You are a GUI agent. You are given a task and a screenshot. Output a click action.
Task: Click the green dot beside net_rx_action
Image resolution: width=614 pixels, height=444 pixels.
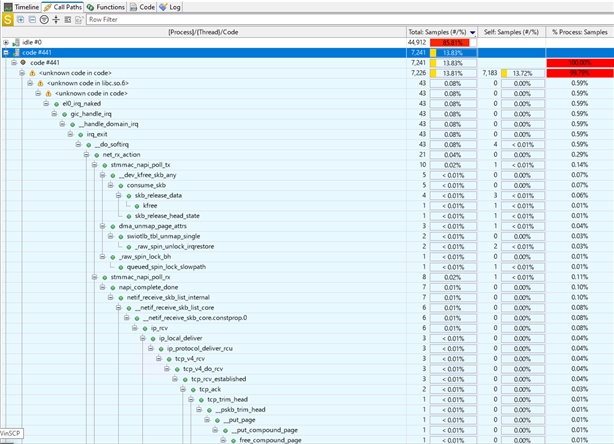(96, 155)
